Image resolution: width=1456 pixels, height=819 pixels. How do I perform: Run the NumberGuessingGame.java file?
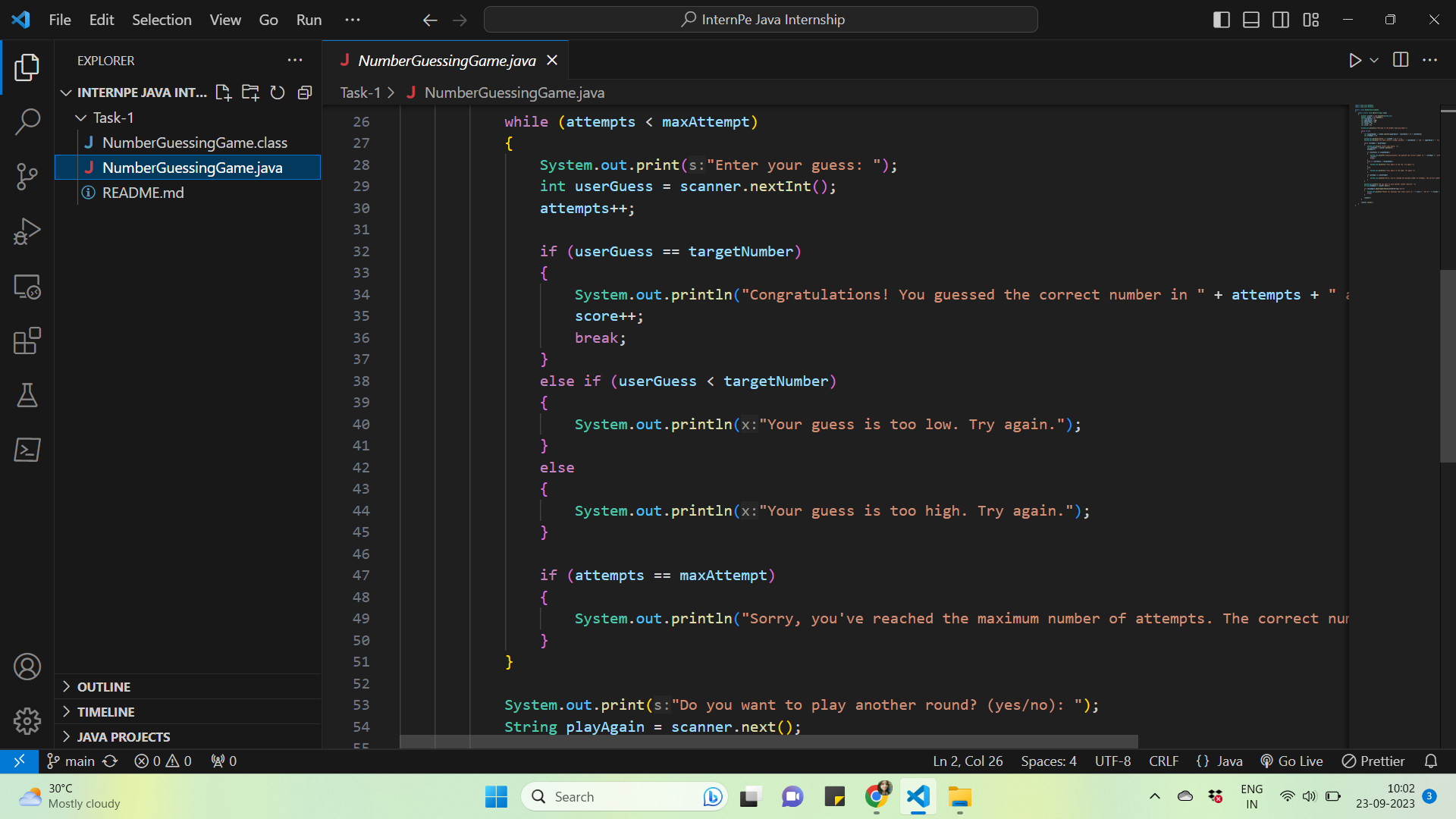1356,60
